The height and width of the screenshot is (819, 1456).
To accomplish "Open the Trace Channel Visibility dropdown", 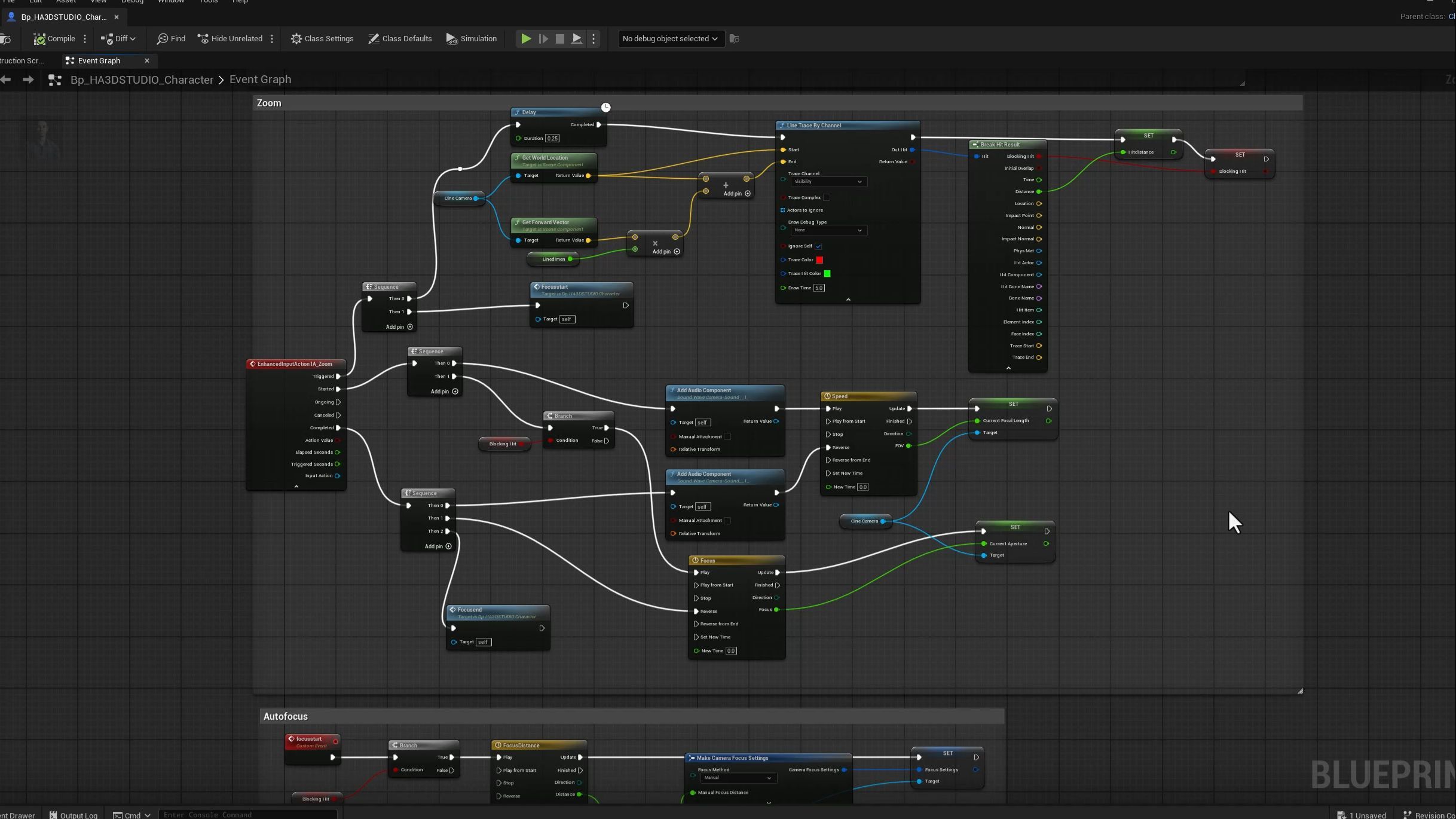I will tap(828, 182).
